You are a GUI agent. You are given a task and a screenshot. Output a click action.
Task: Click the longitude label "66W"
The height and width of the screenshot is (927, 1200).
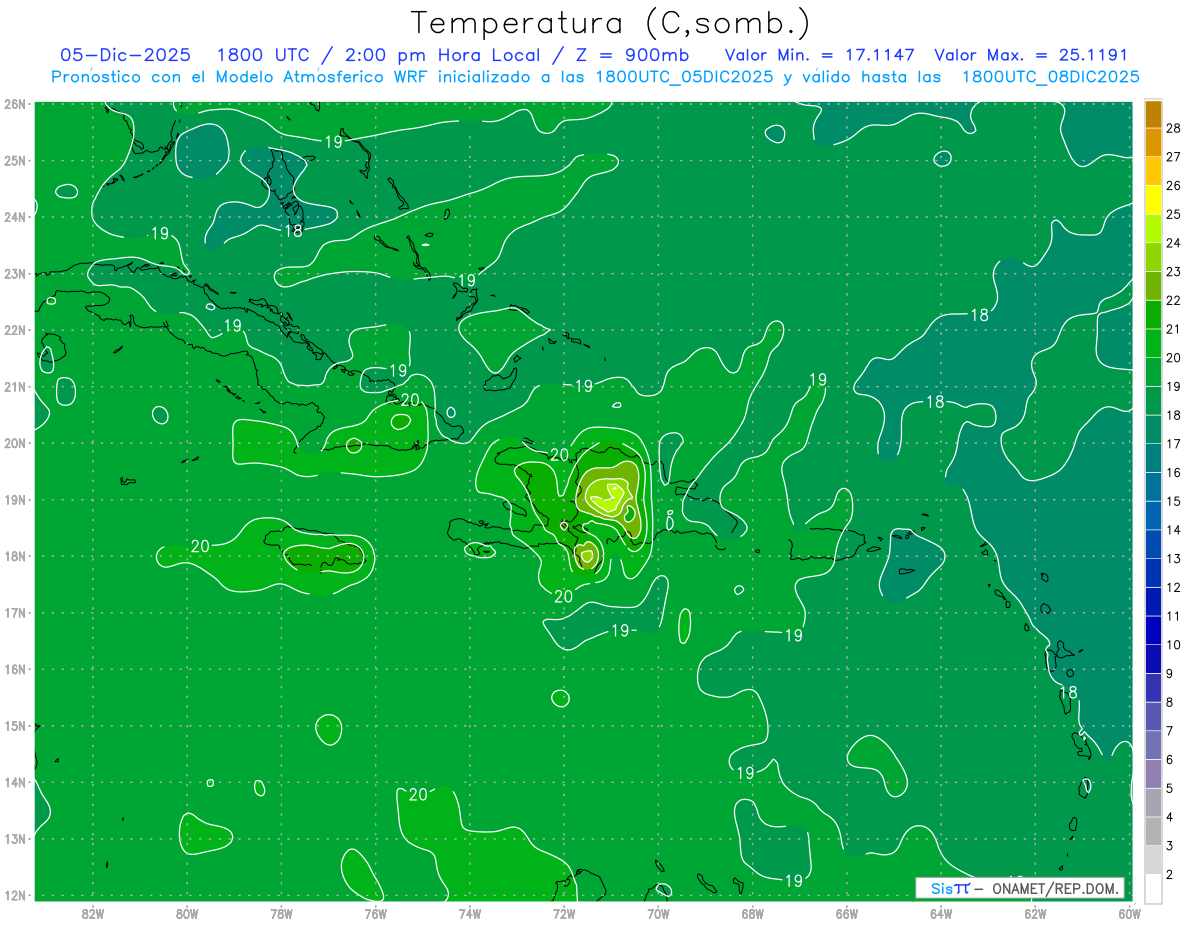[x=847, y=913]
